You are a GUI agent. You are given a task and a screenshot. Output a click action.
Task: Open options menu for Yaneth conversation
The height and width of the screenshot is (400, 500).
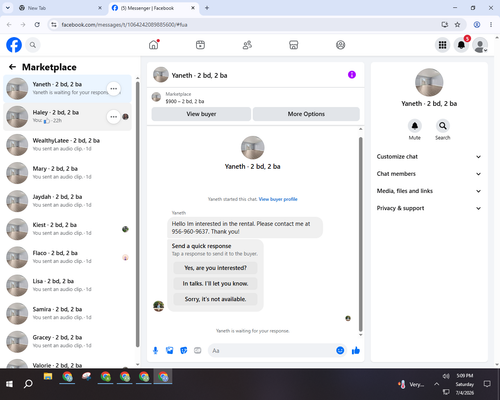click(x=114, y=89)
